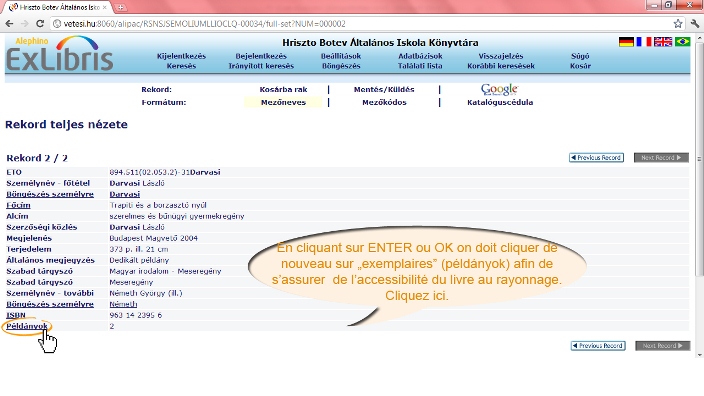Click title text Trapiti és a borzasztó nyúl
Image resolution: width=704 pixels, height=396 pixels.
click(x=158, y=205)
